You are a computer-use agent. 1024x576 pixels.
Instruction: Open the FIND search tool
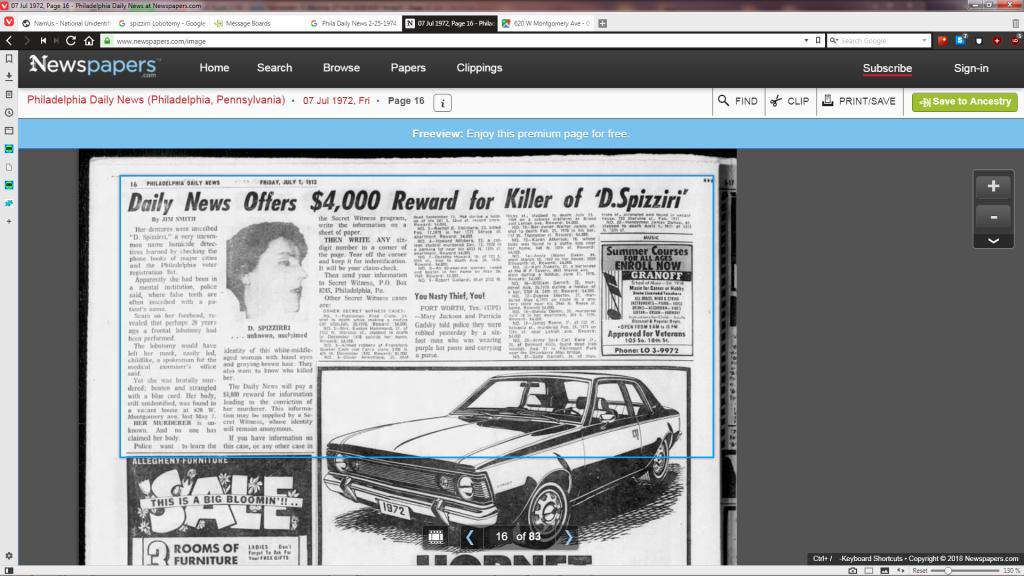coord(737,101)
